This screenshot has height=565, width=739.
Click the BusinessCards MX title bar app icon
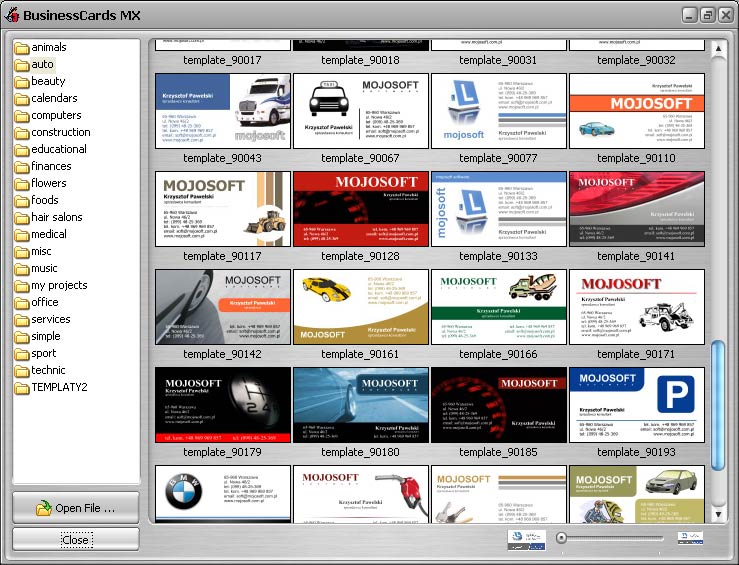point(12,15)
